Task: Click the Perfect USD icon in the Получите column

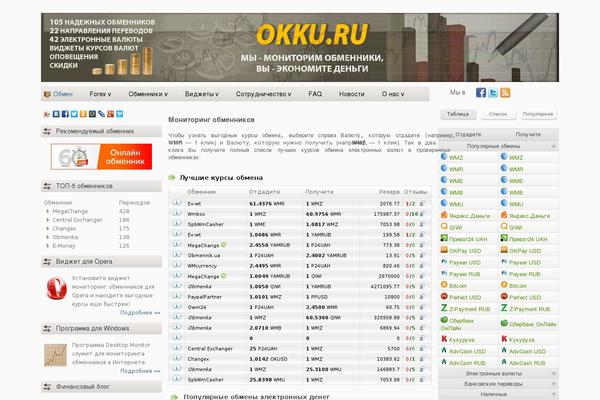Action: point(504,296)
